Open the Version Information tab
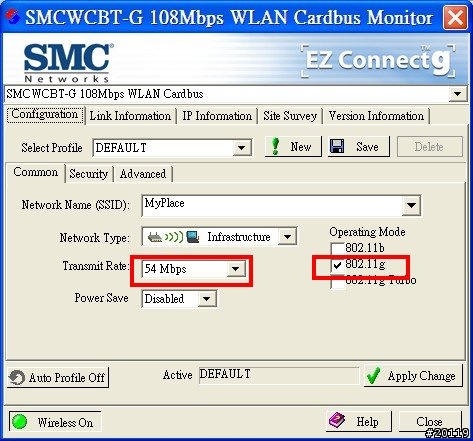Screen dimensions: 473x441 [376, 116]
